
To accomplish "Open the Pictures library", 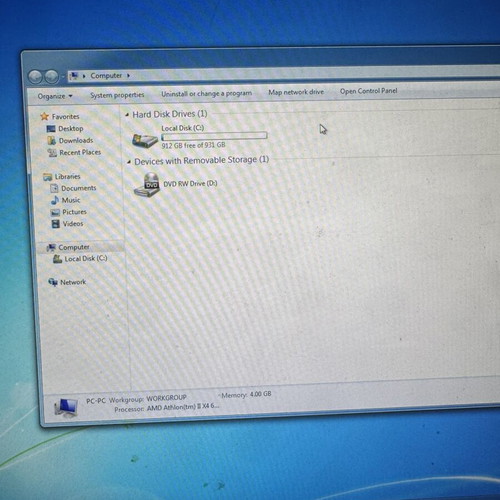I will click(x=74, y=212).
